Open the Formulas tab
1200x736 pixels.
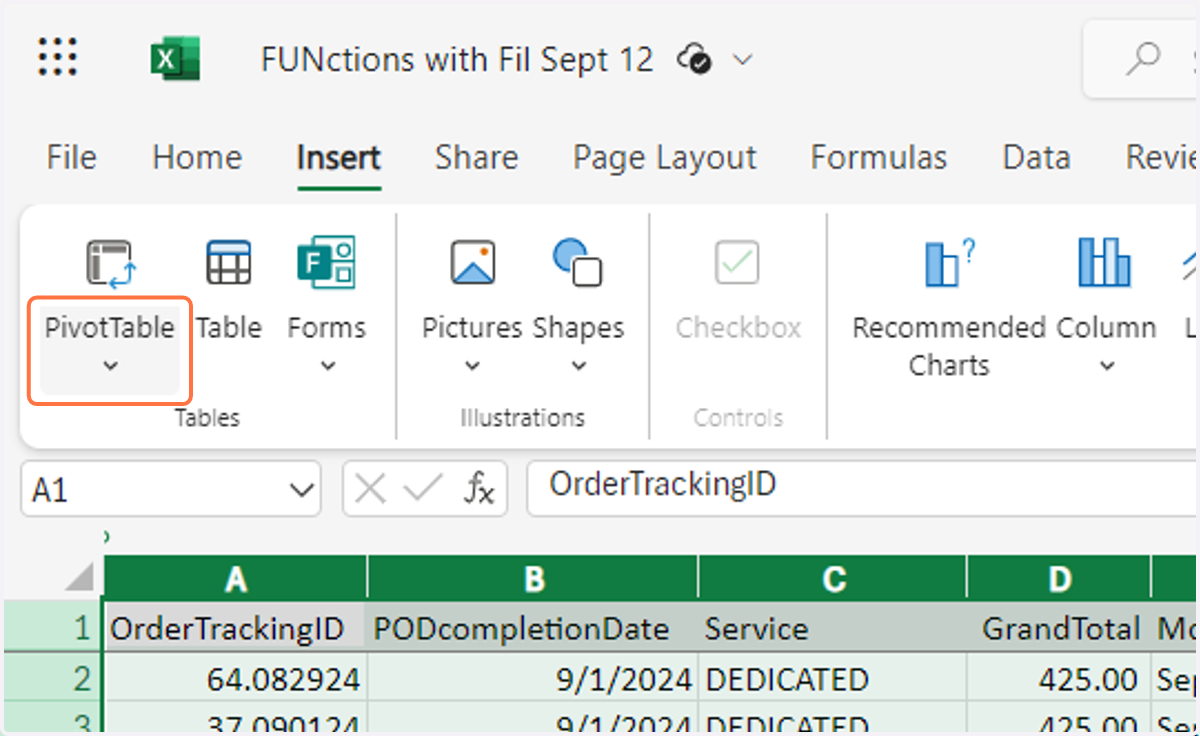[879, 157]
